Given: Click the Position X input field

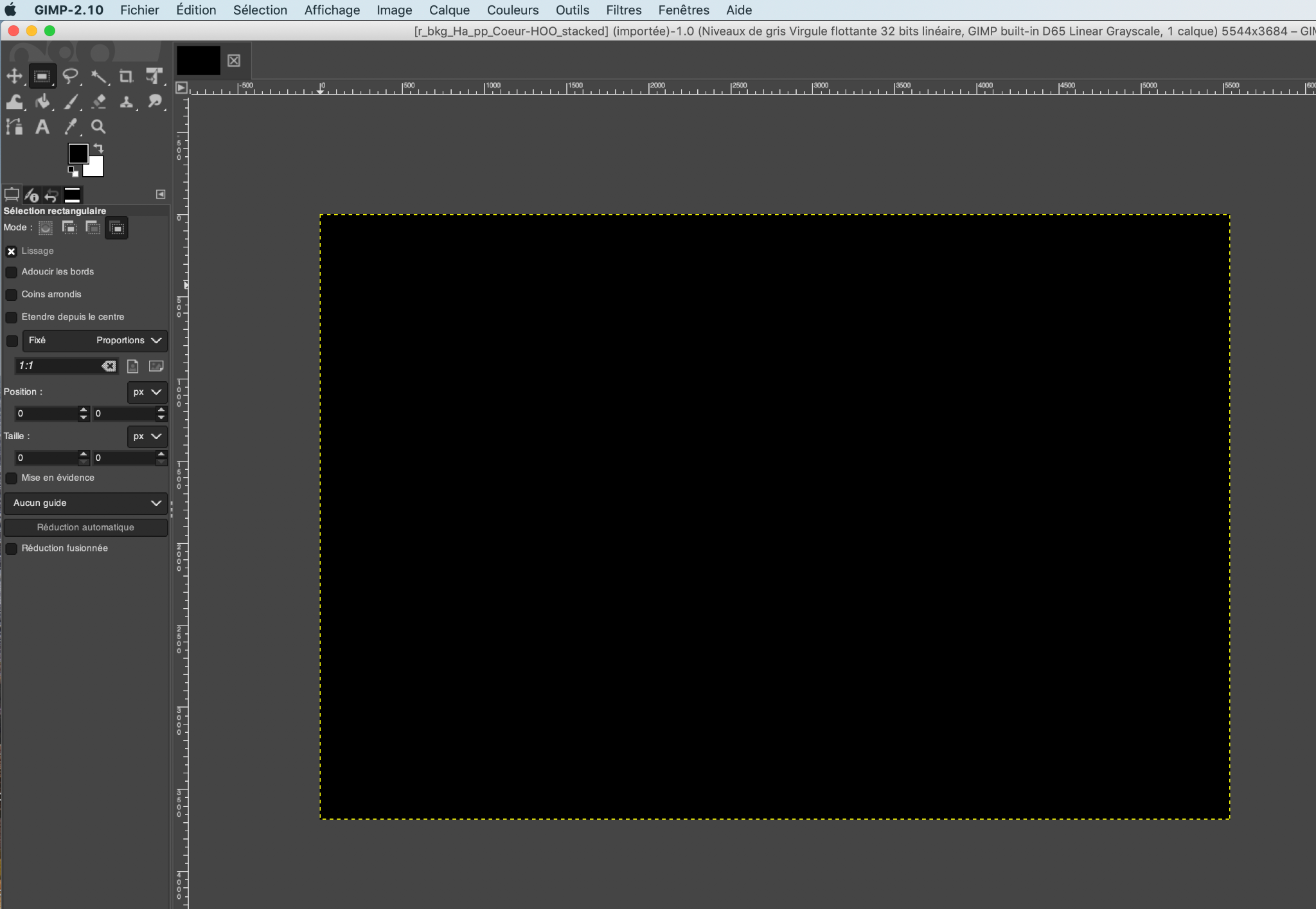Looking at the screenshot, I should point(47,414).
